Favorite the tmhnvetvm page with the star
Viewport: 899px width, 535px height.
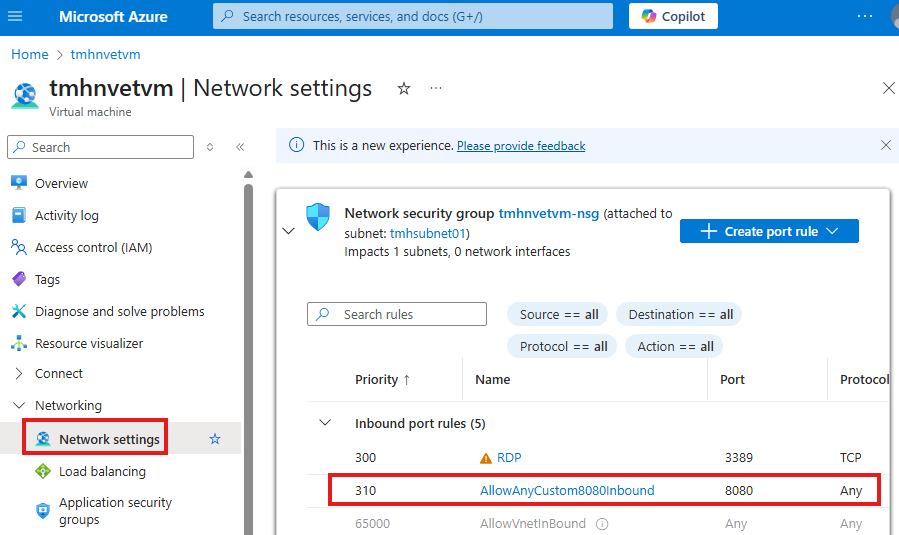tap(404, 88)
